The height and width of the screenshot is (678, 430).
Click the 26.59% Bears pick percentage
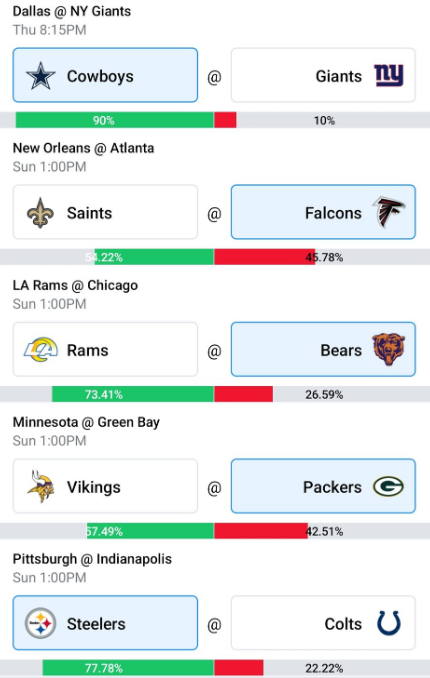pyautogui.click(x=324, y=394)
